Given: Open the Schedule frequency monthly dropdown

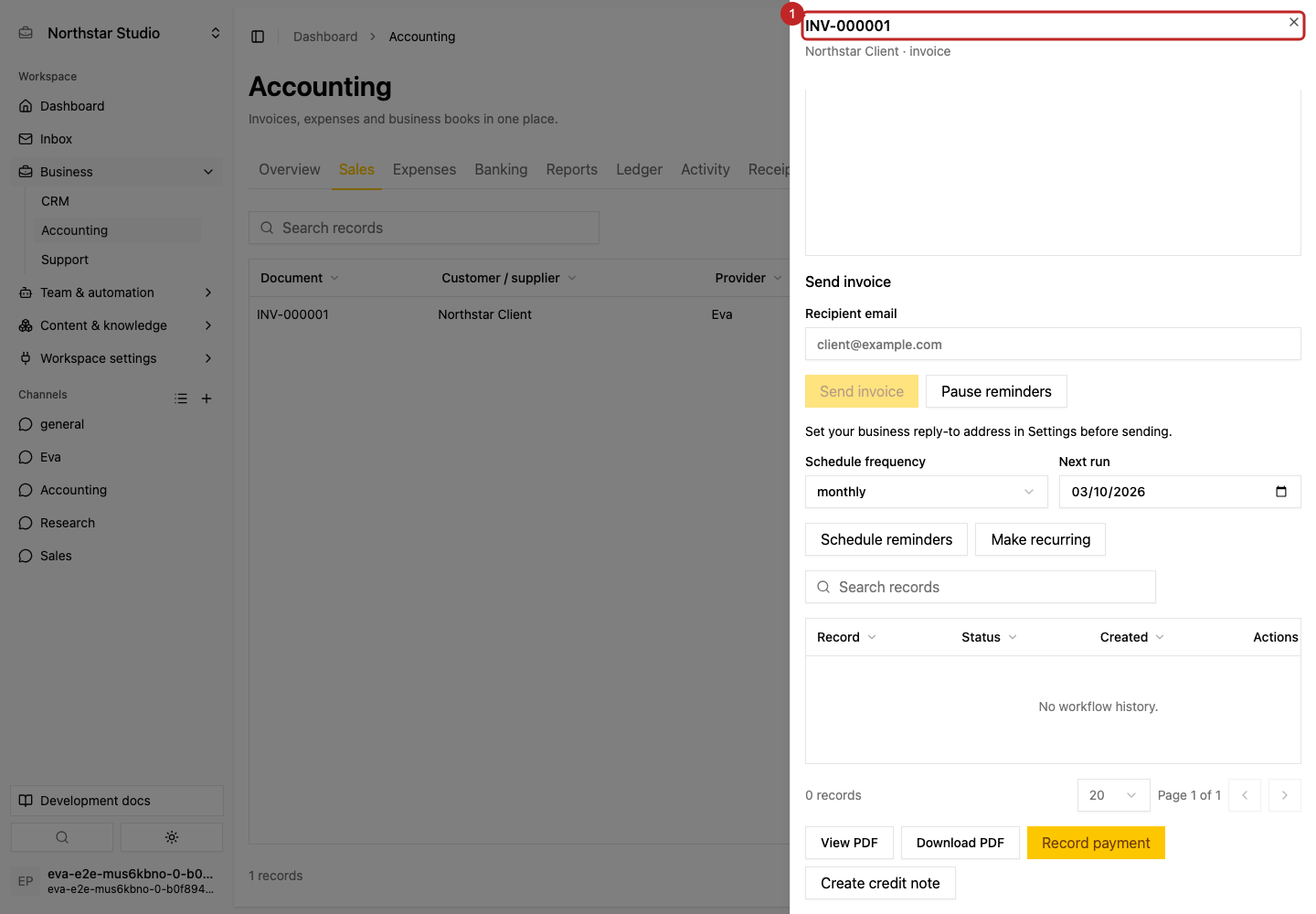Looking at the screenshot, I should 926,492.
